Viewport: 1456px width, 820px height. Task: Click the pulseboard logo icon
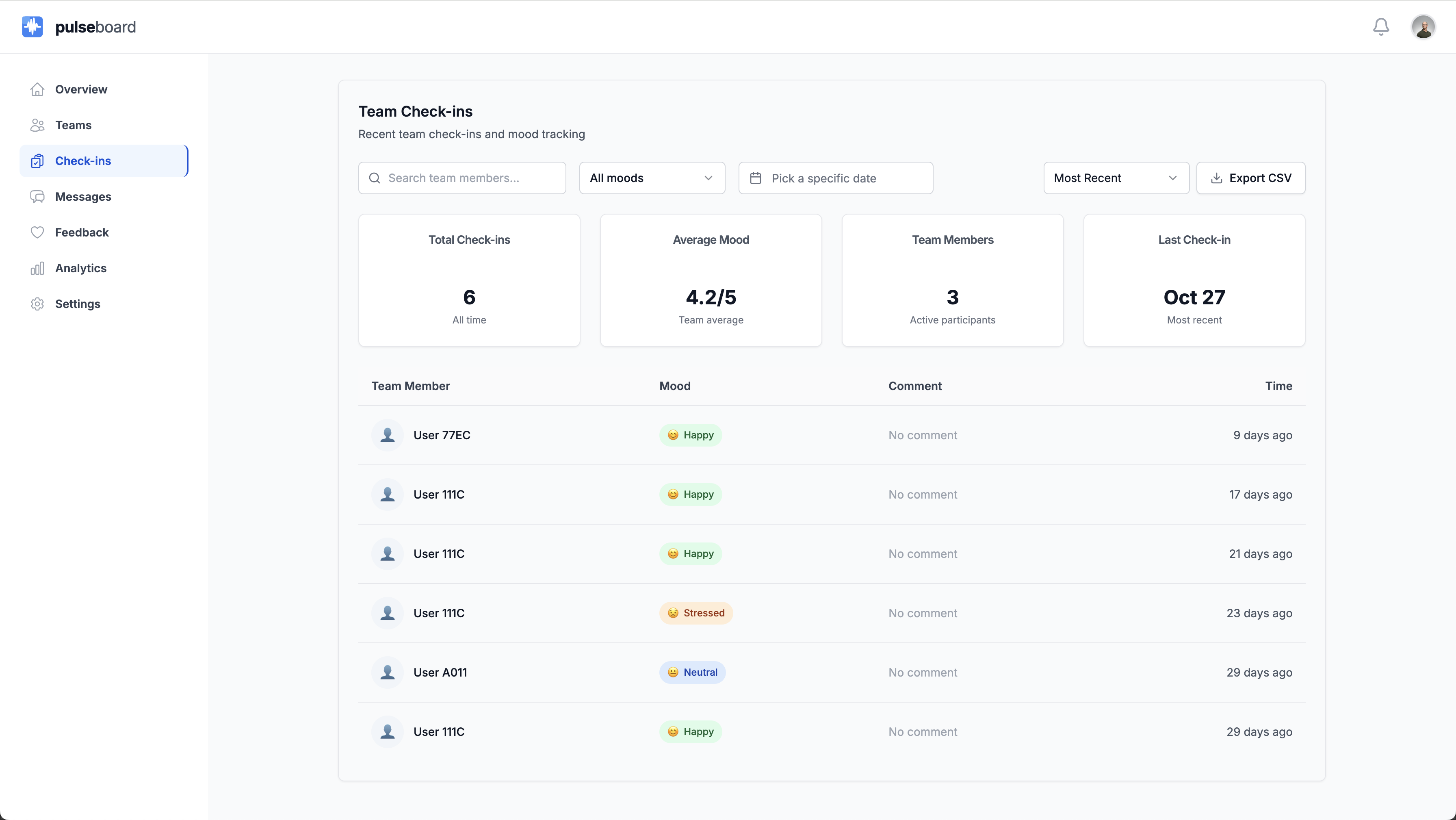pos(32,26)
